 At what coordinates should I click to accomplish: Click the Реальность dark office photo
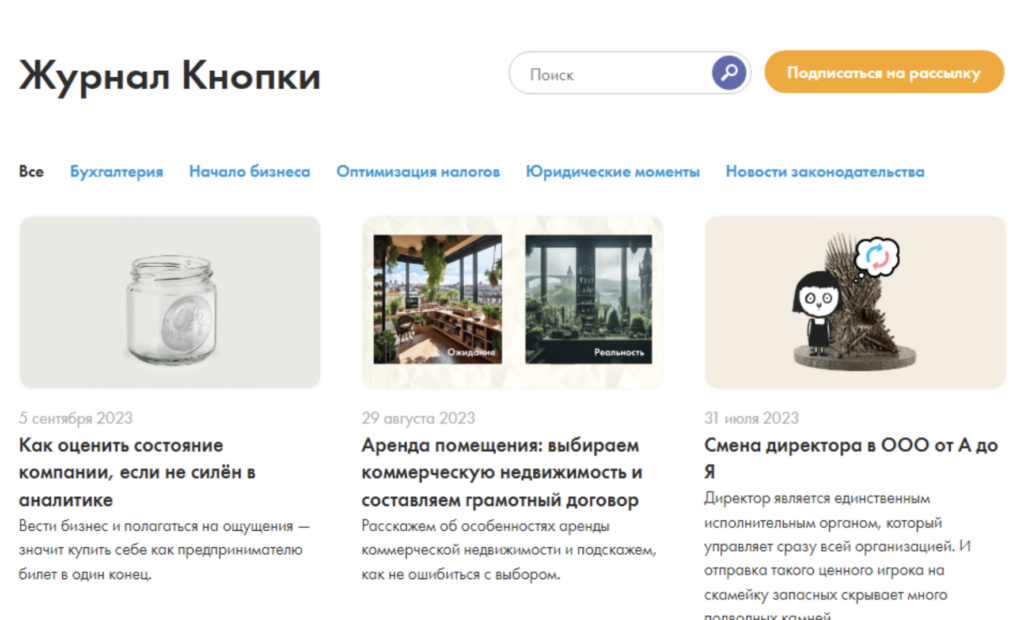[588, 299]
